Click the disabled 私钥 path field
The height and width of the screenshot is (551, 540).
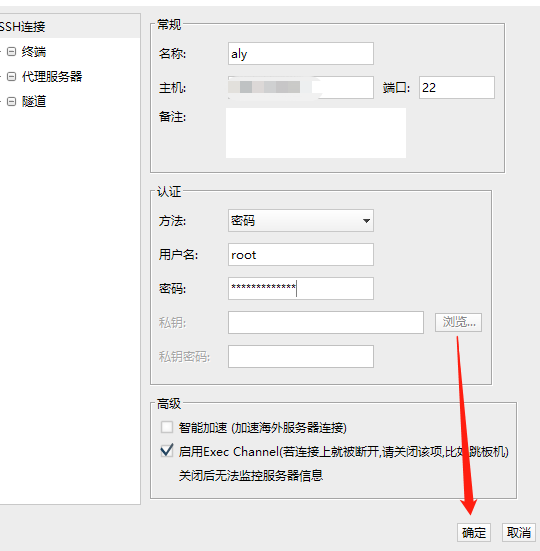[x=326, y=322]
